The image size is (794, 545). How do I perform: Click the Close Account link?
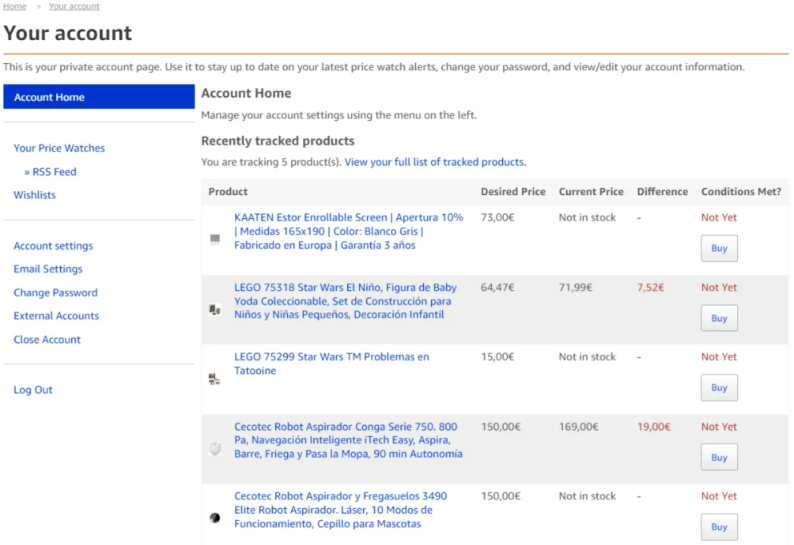point(47,340)
